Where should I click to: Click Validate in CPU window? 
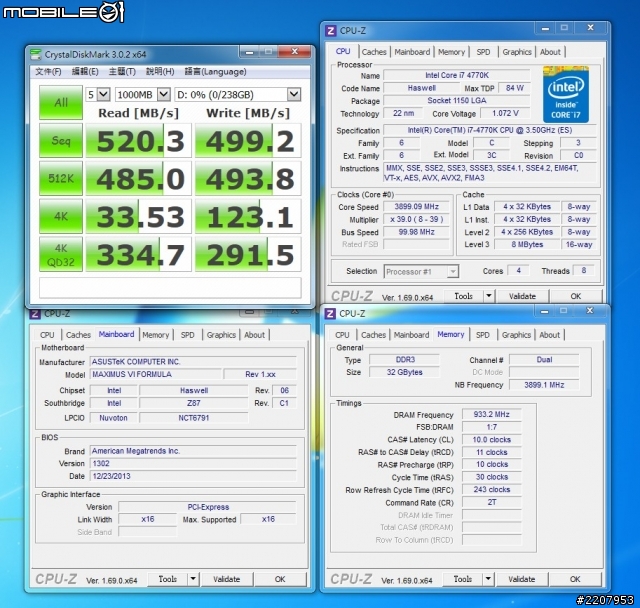(x=522, y=296)
